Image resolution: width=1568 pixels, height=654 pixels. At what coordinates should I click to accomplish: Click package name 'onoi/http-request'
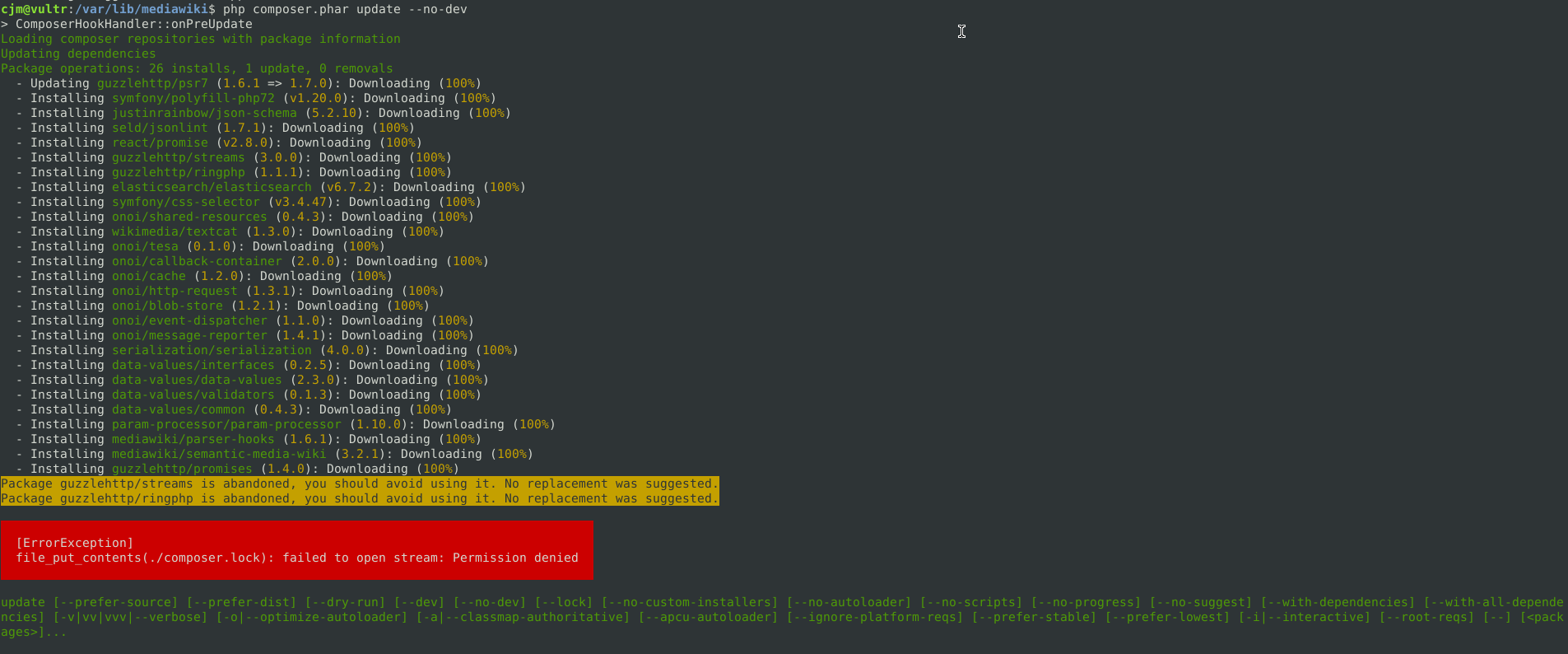[174, 291]
